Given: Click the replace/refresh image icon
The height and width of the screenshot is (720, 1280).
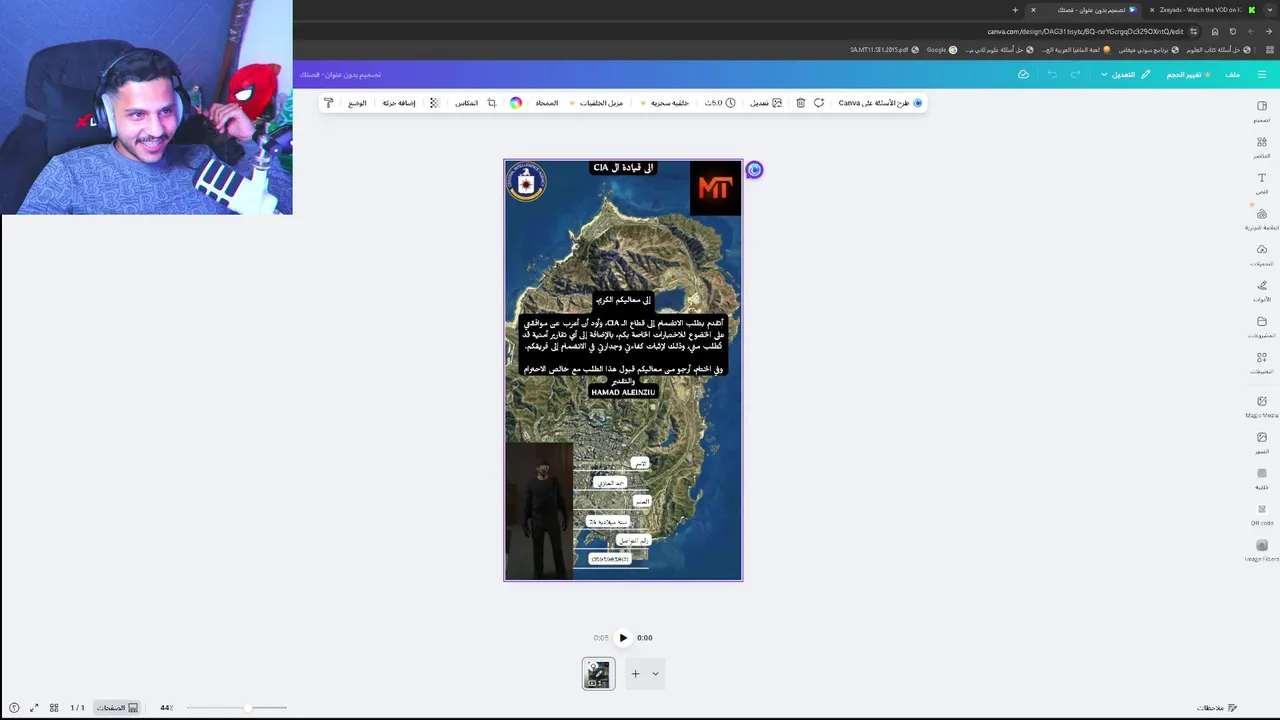Looking at the screenshot, I should (x=819, y=103).
